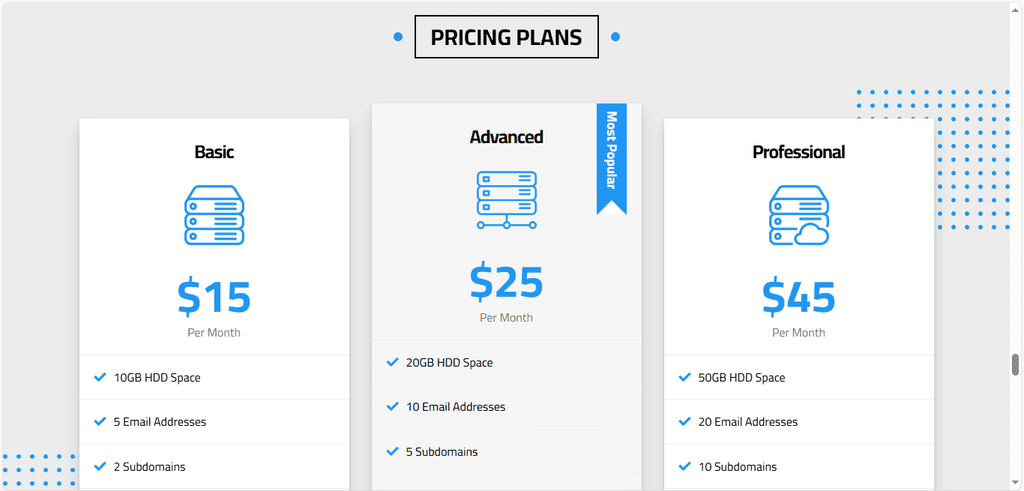Click the page vertical scrollbar thumb
The image size is (1024, 491).
[x=1016, y=364]
